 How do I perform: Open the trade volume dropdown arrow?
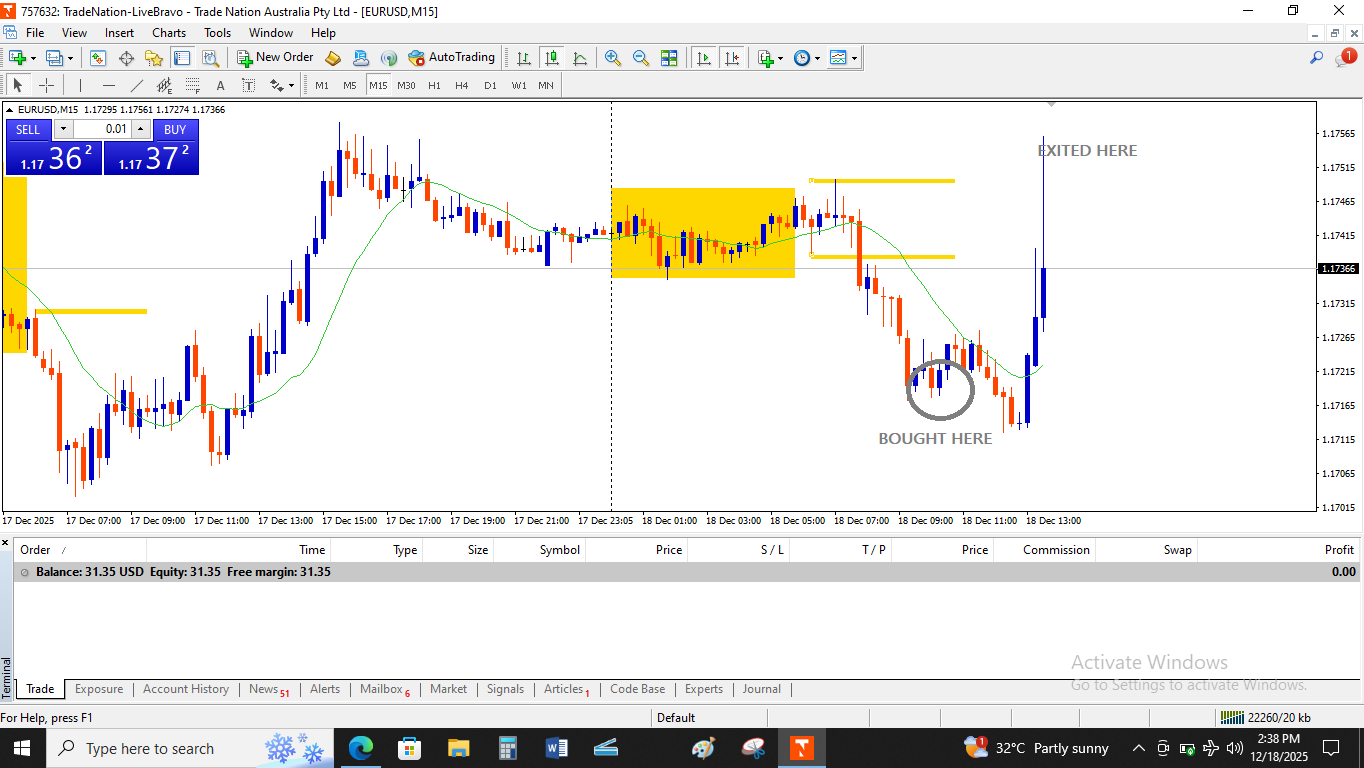point(63,129)
